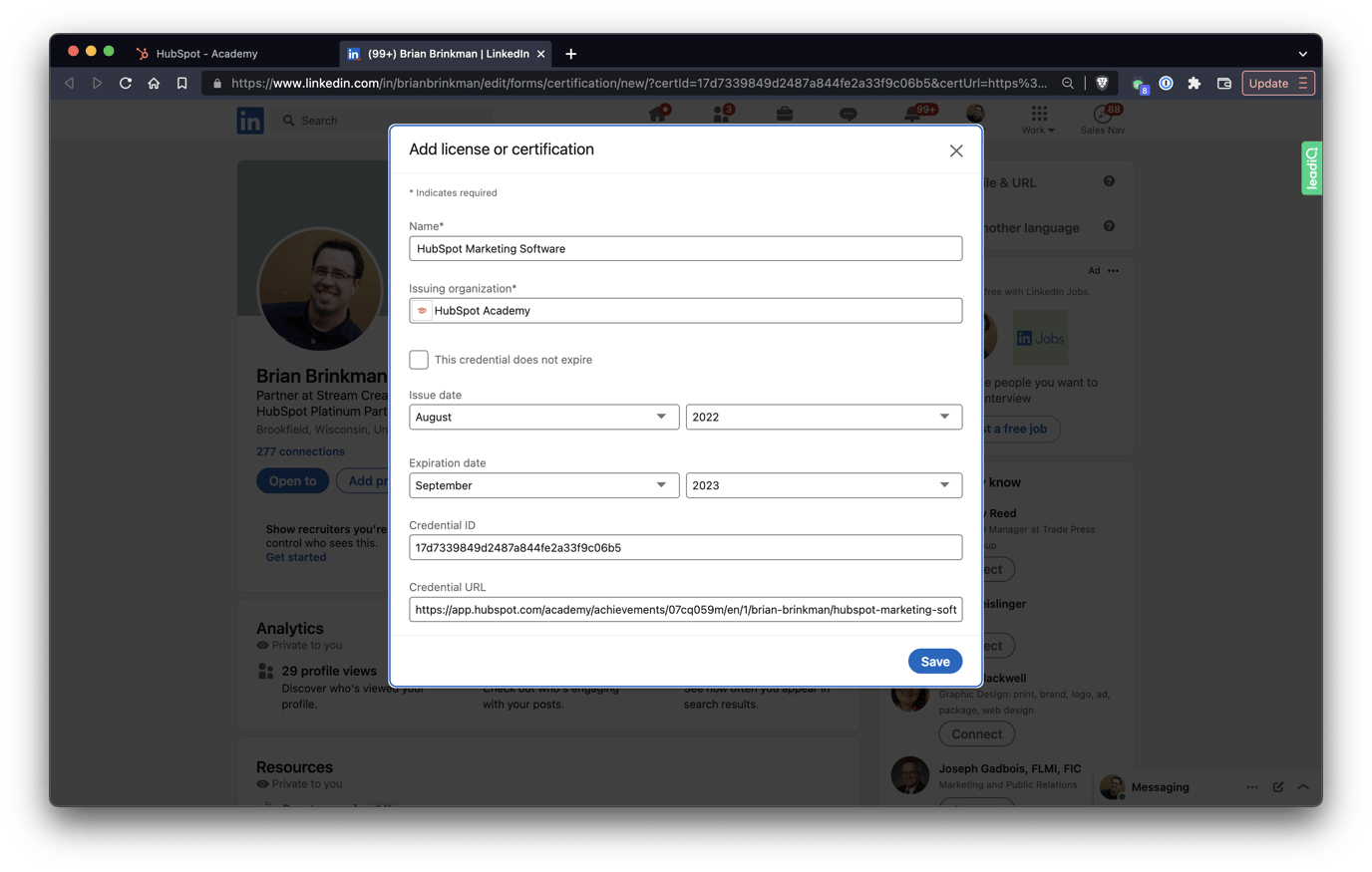View notifications with the bell icon
This screenshot has height=872, width=1372.
click(910, 116)
